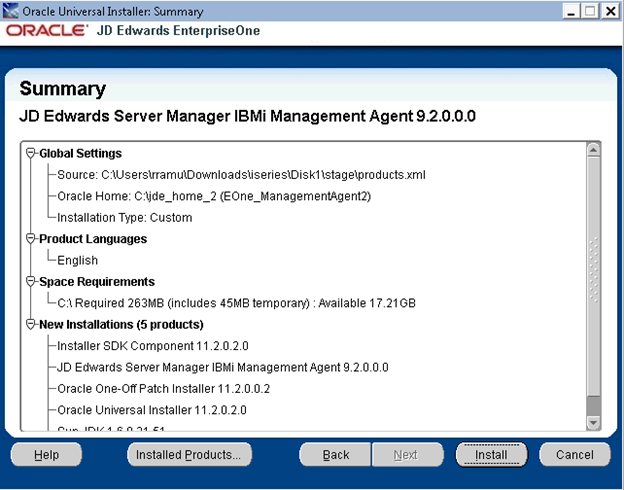Go Back to previous step
Viewport: 624px width, 490px height.
tap(335, 455)
